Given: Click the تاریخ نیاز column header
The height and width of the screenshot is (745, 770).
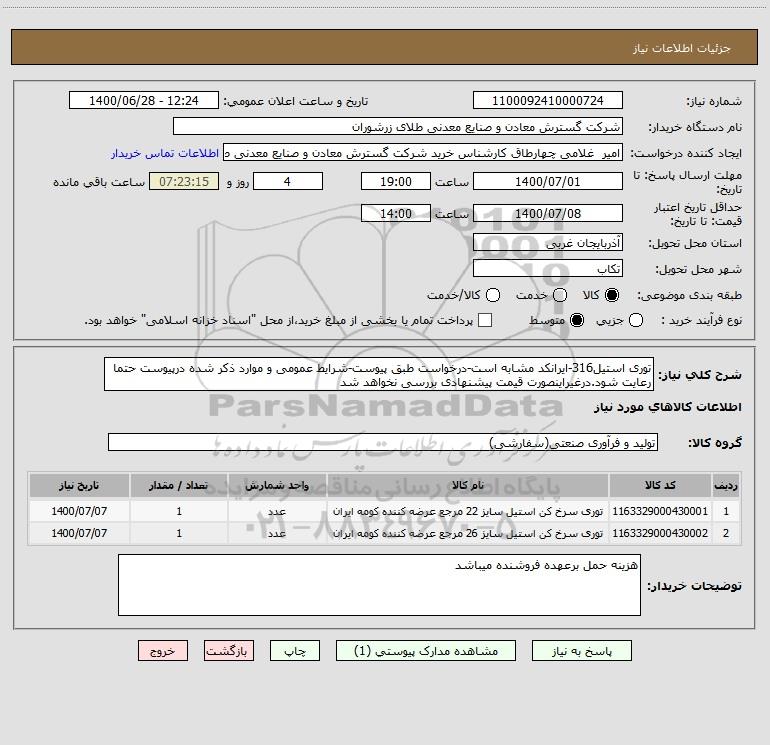Looking at the screenshot, I should pyautogui.click(x=79, y=485).
